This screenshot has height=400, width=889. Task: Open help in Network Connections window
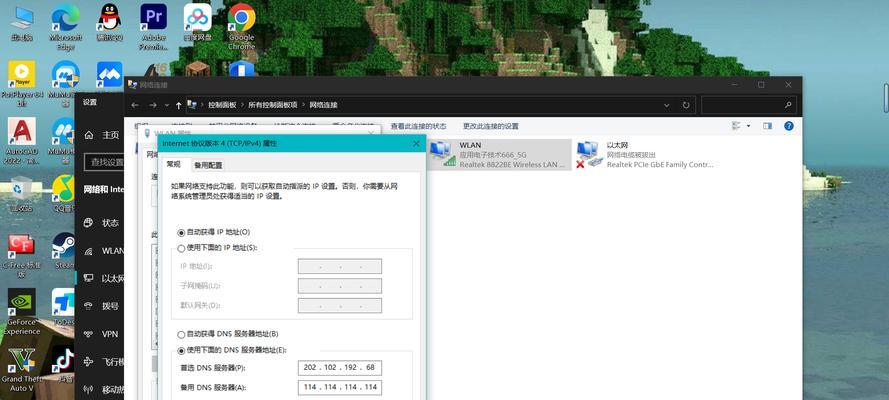789,126
